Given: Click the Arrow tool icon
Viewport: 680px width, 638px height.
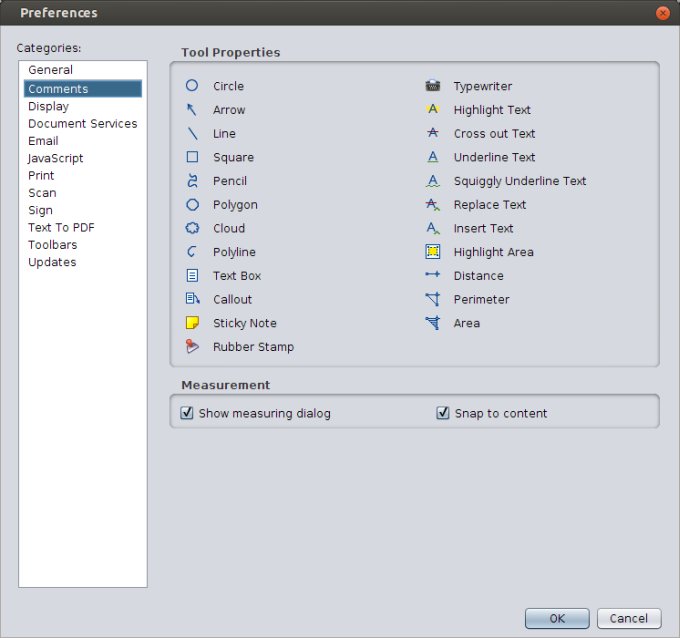Looking at the screenshot, I should coord(192,109).
